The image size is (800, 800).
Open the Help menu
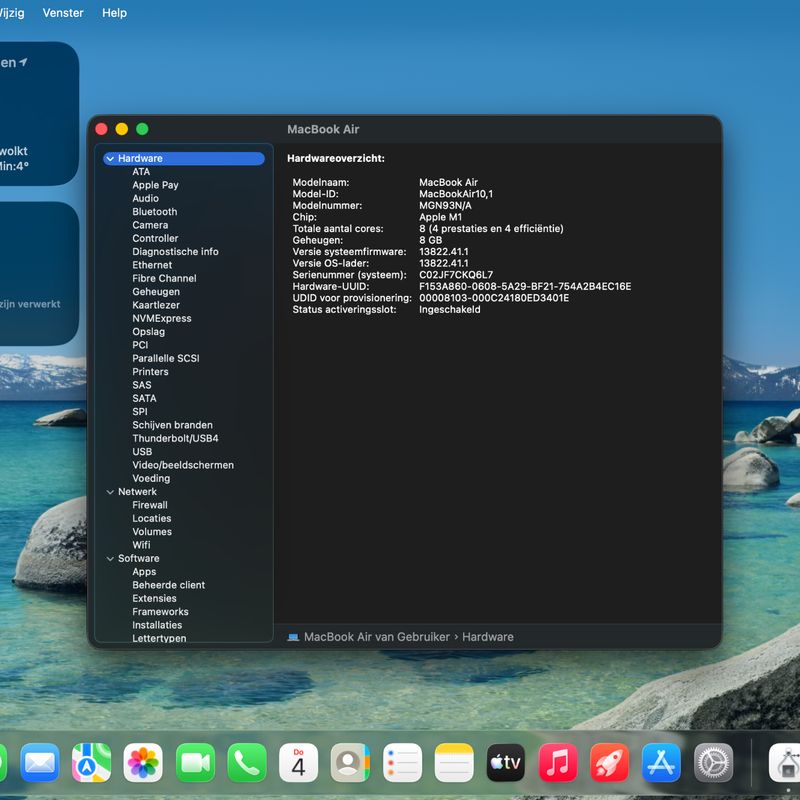pos(115,13)
